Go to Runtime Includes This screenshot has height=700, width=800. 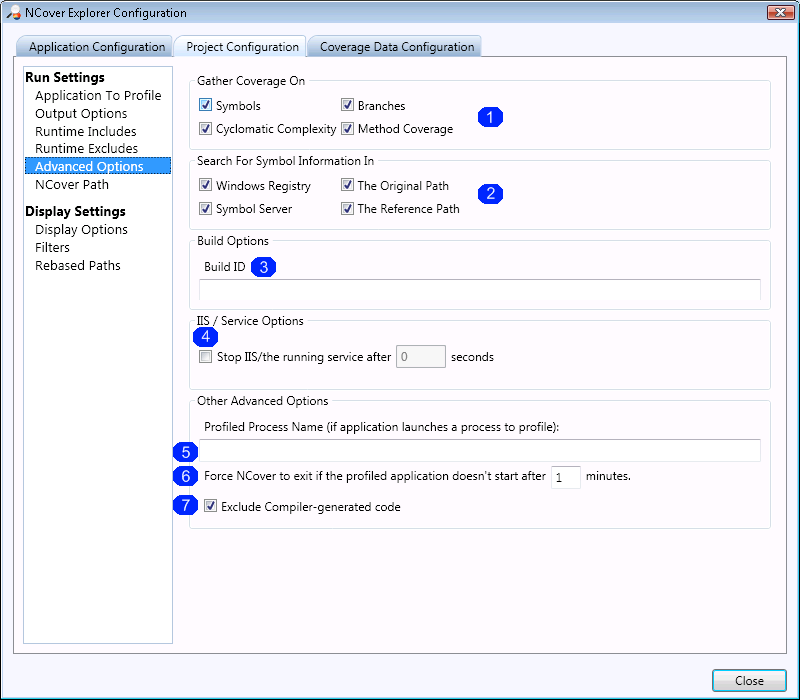pos(86,131)
